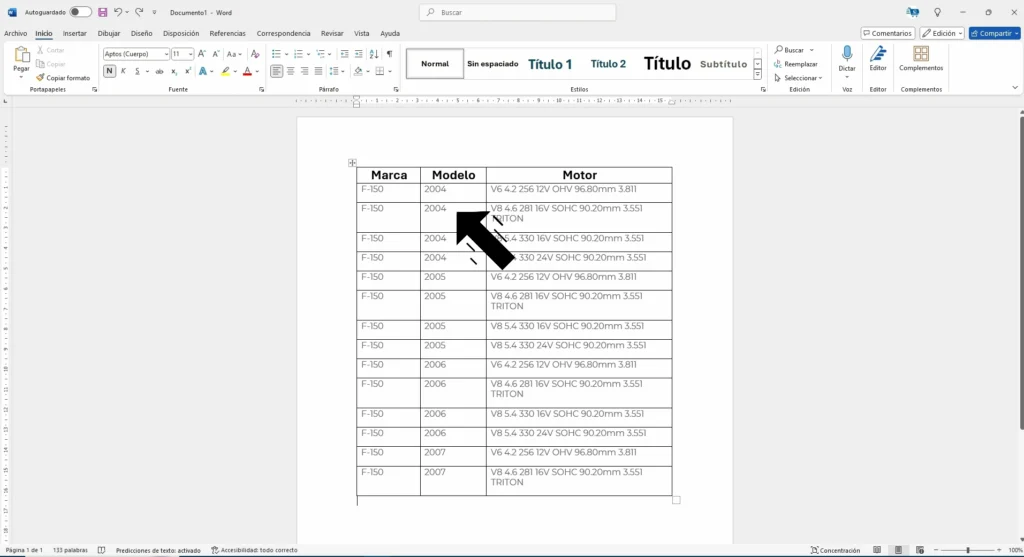Open the font size dropdown
Viewport: 1024px width, 557px height.
point(190,54)
